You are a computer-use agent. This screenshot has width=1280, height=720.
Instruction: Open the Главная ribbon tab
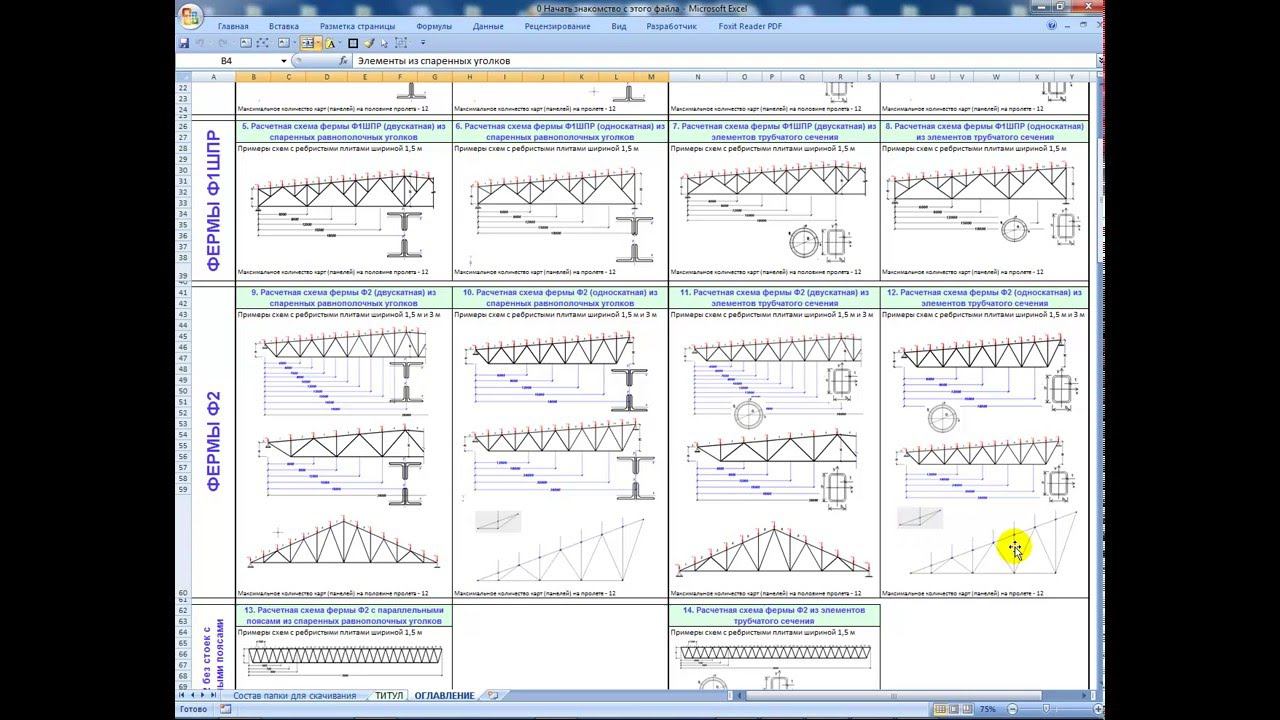[x=233, y=26]
